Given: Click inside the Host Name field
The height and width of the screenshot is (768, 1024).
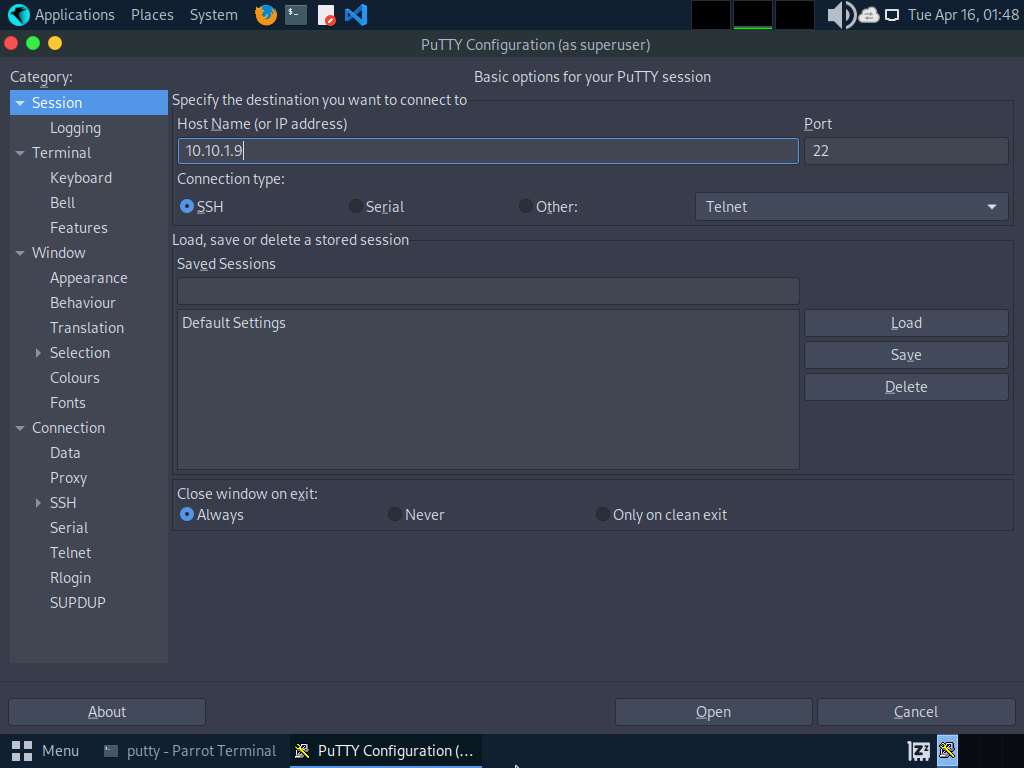Looking at the screenshot, I should (x=487, y=150).
